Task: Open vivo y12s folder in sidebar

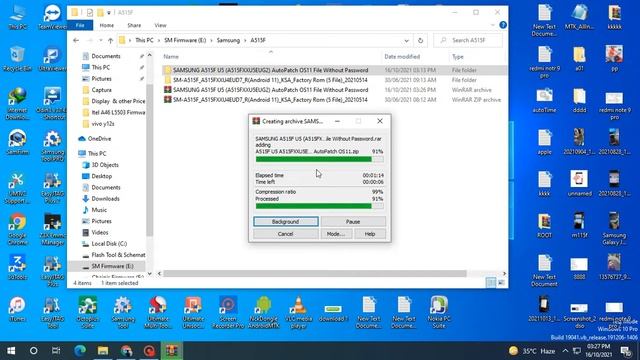Action: pyautogui.click(x=102, y=124)
